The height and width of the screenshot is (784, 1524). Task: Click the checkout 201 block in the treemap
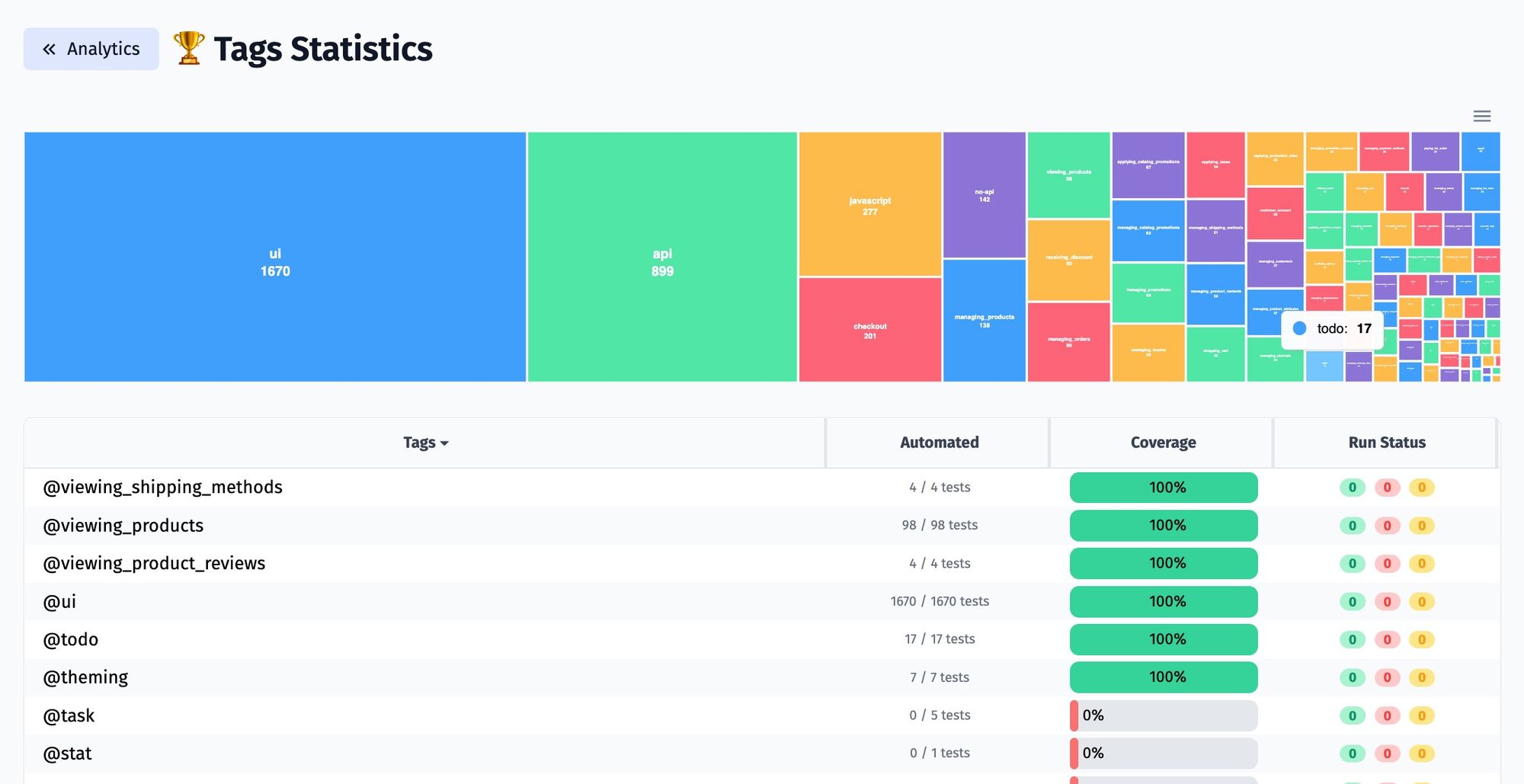(x=869, y=329)
